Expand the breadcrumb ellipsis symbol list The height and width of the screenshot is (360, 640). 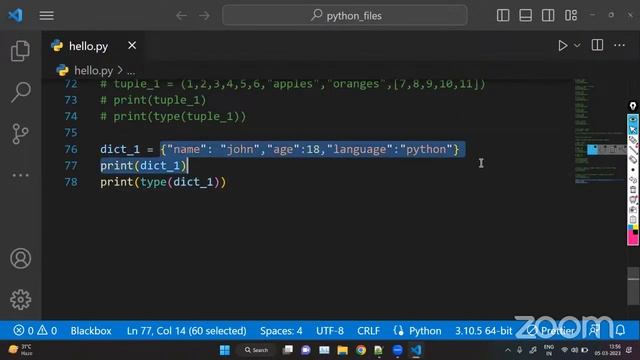[x=131, y=71]
